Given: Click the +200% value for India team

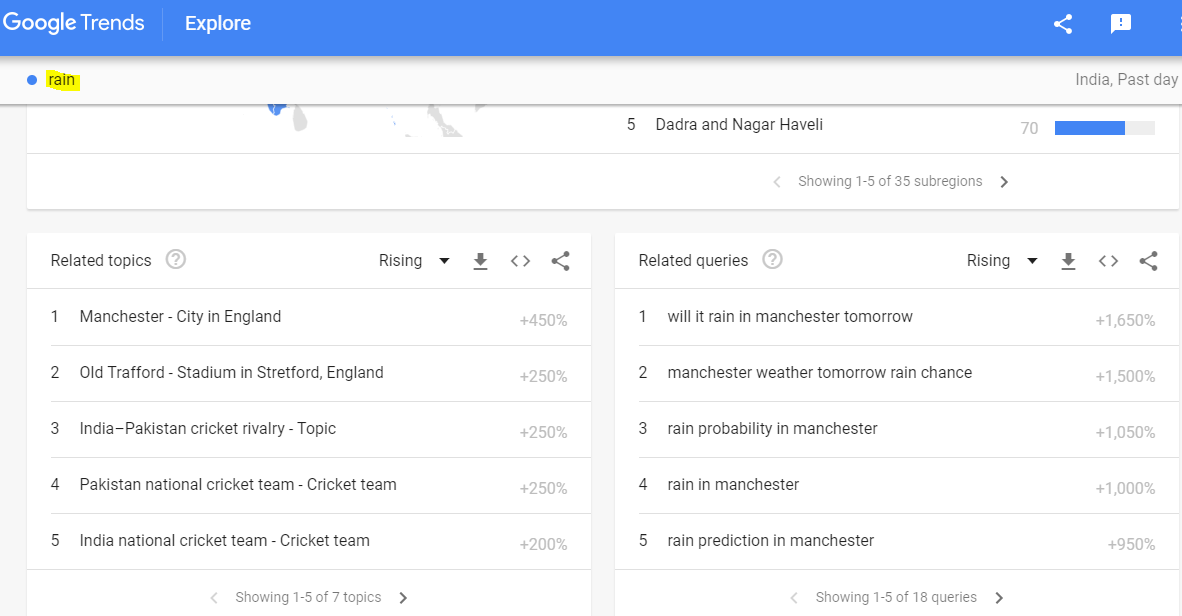Looking at the screenshot, I should tap(543, 544).
